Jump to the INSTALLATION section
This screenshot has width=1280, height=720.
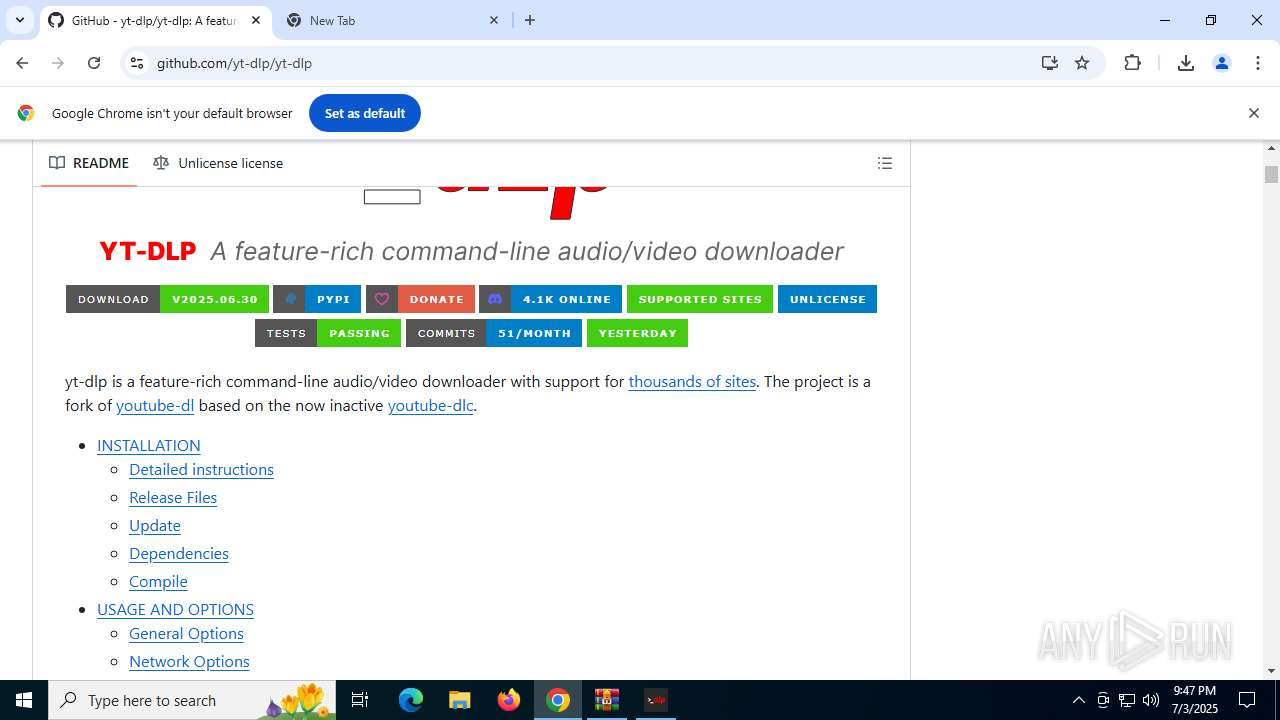pyautogui.click(x=149, y=446)
